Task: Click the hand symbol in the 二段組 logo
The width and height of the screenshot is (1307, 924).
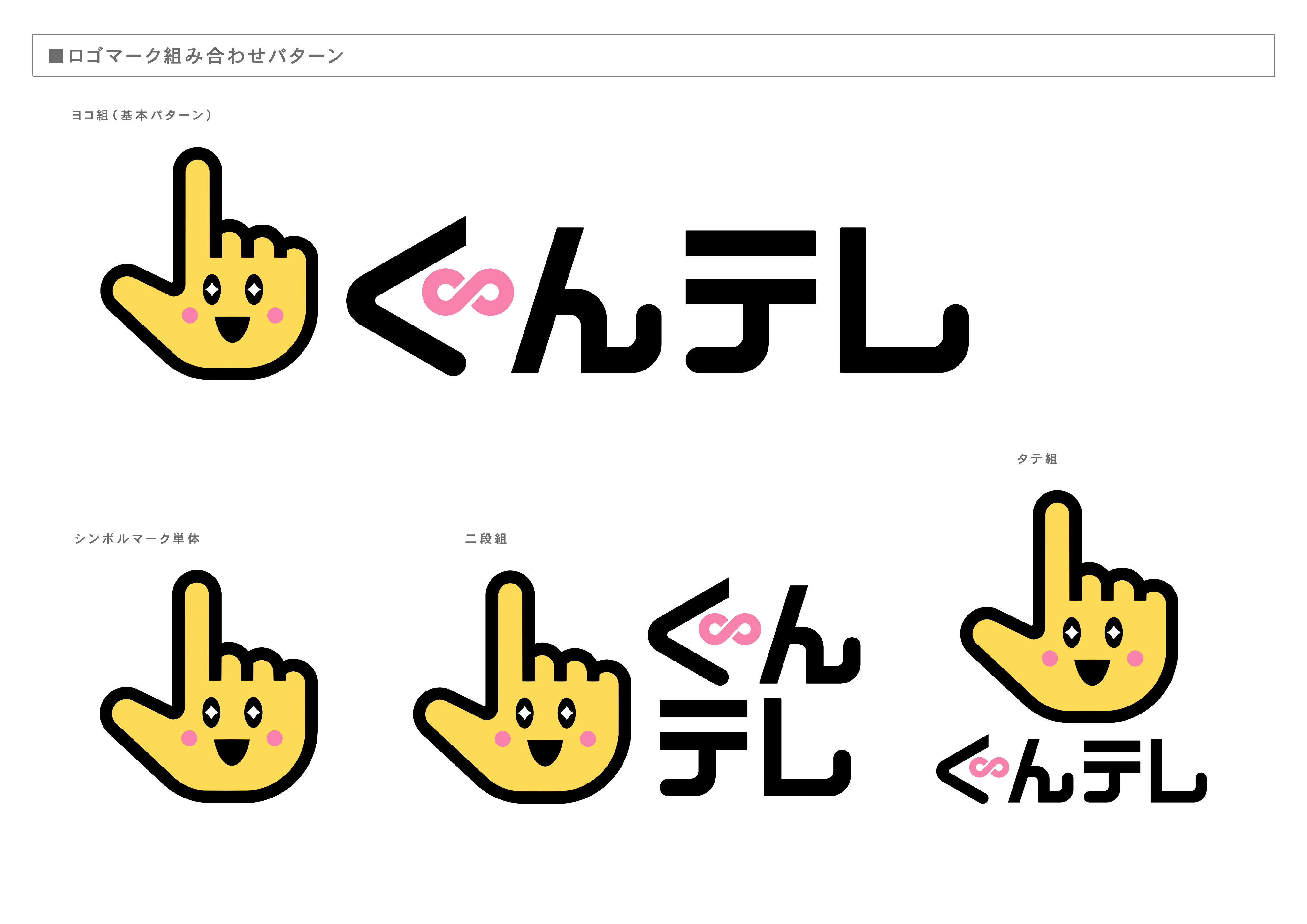Action: 522,687
